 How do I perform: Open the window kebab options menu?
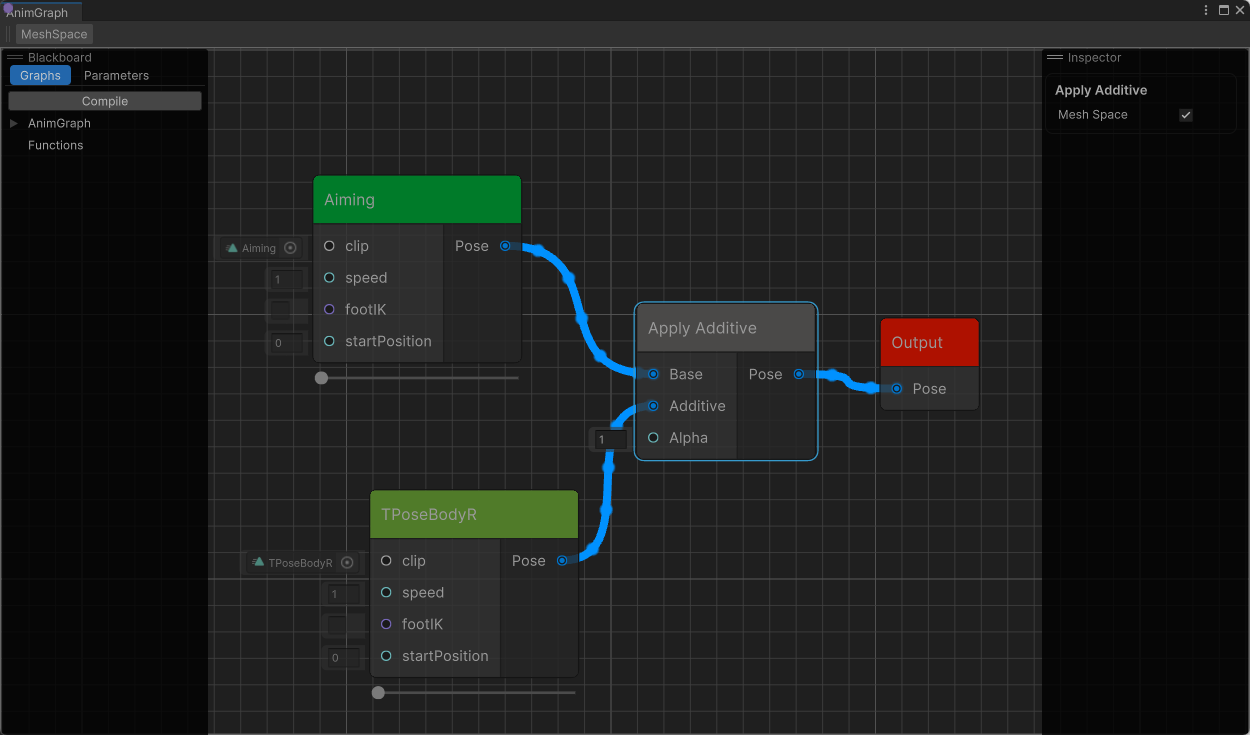coord(1206,10)
